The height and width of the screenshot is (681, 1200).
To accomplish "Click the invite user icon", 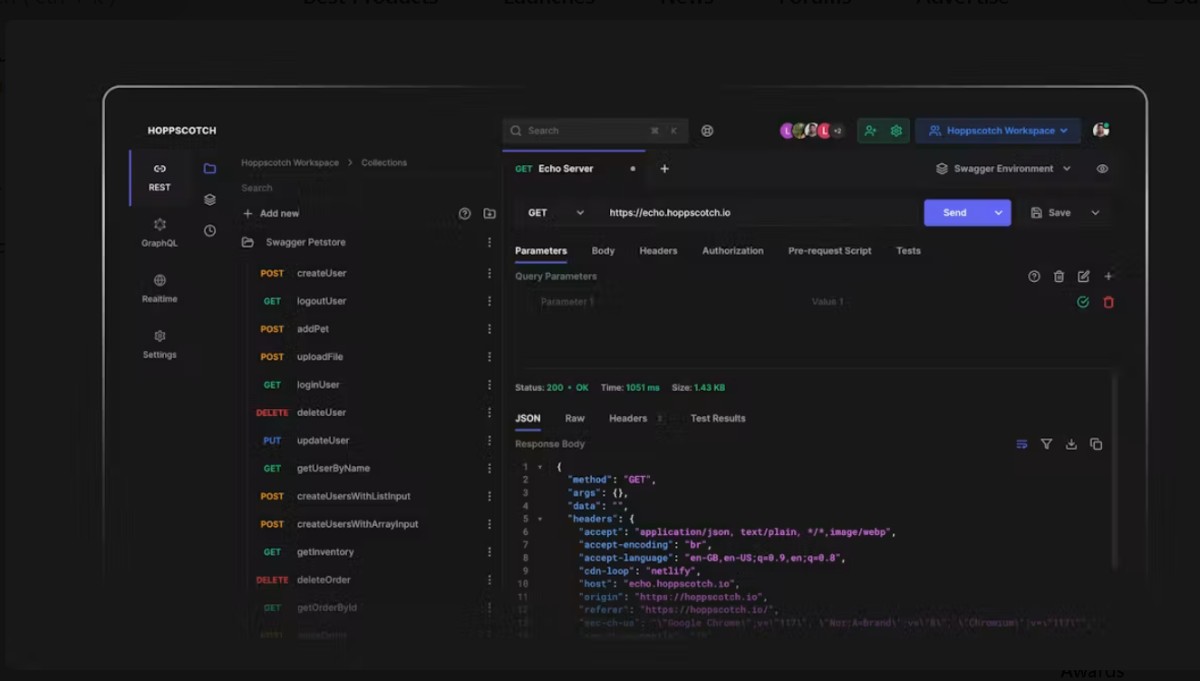I will [x=871, y=131].
